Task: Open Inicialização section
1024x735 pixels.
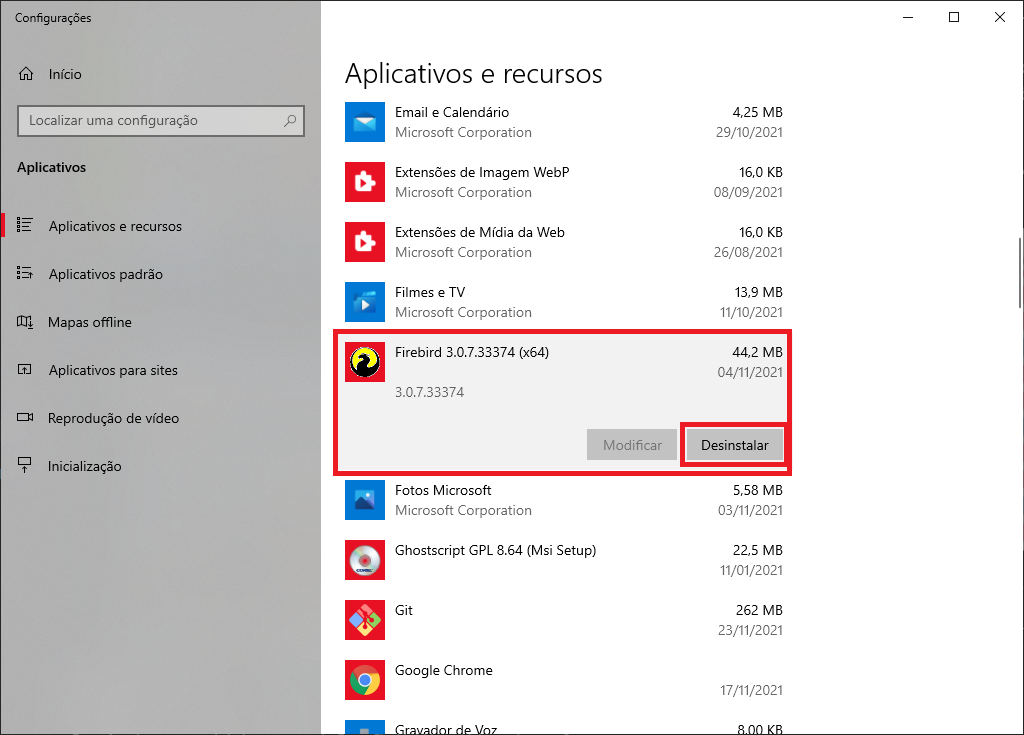Action: click(x=84, y=466)
